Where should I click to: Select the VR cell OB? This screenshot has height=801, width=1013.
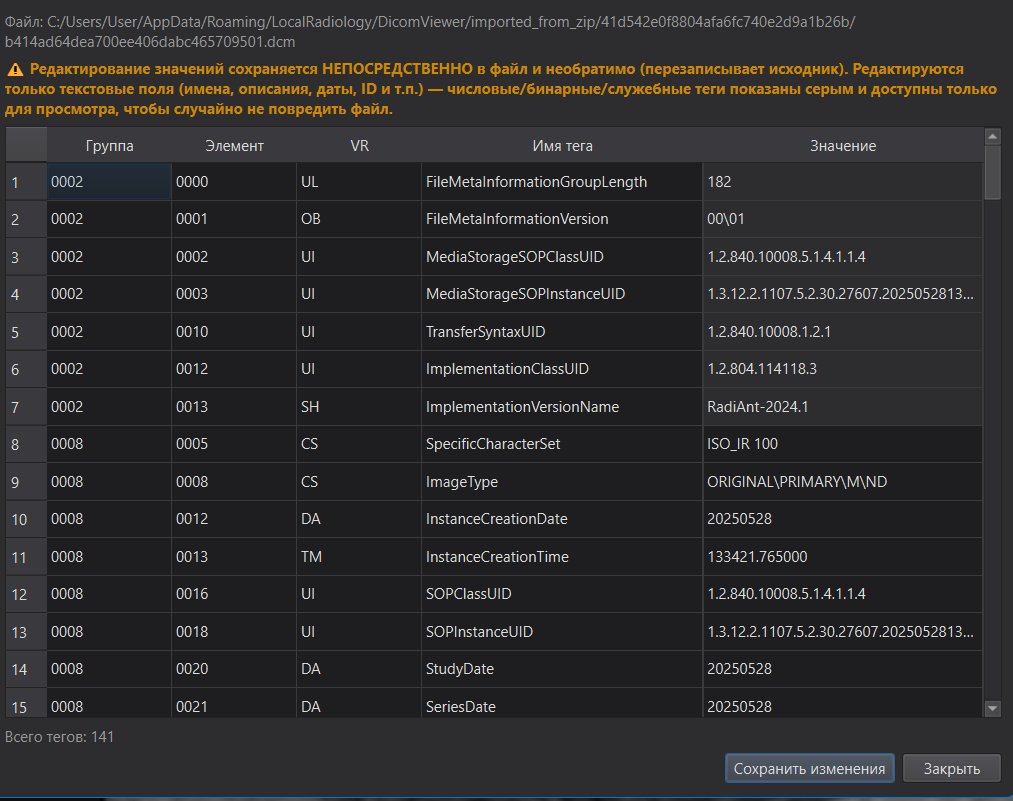point(359,220)
